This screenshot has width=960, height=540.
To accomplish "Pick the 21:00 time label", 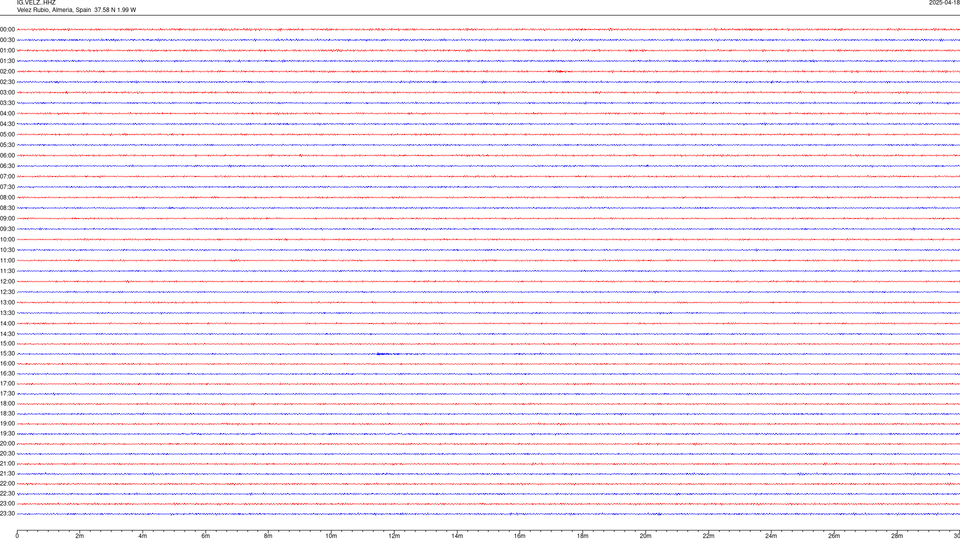I will tap(7, 463).
